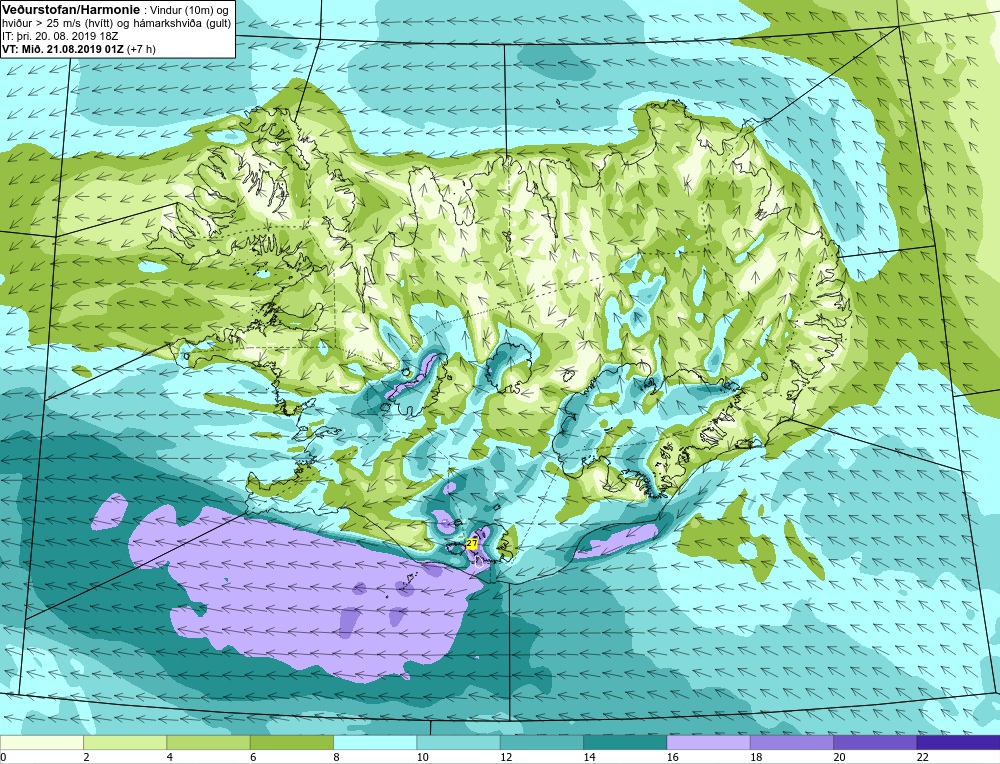1000x764 pixels.
Task: Click legend scale label 4
Action: tap(170, 757)
